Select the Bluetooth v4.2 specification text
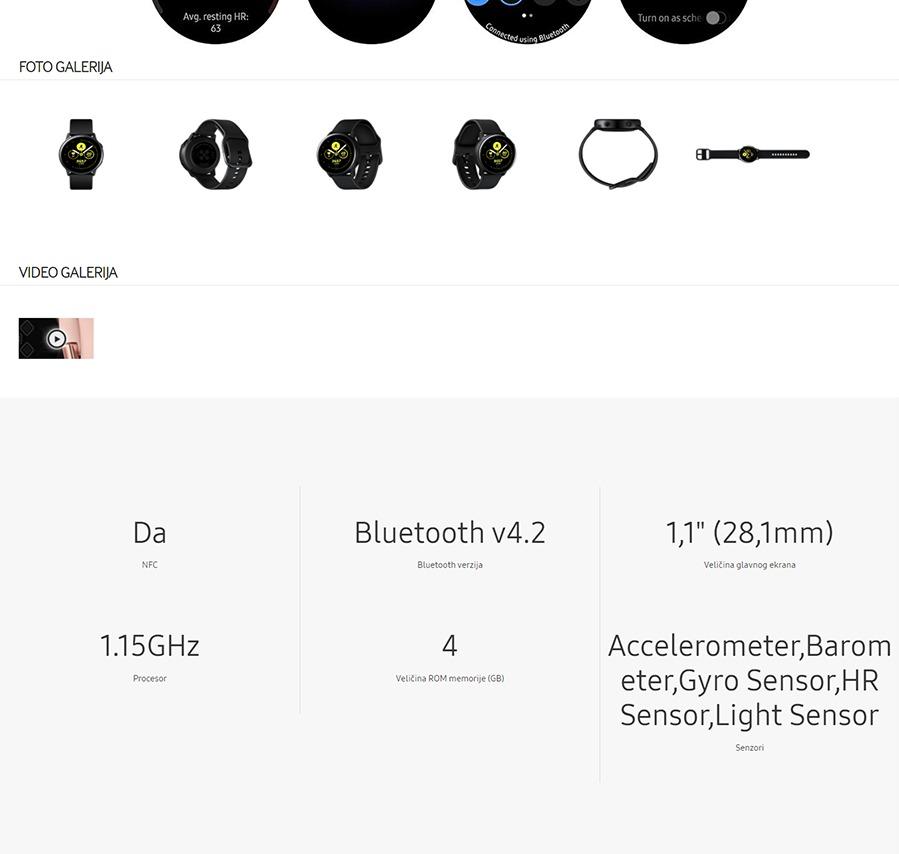Screen dimensions: 899x854 (450, 532)
